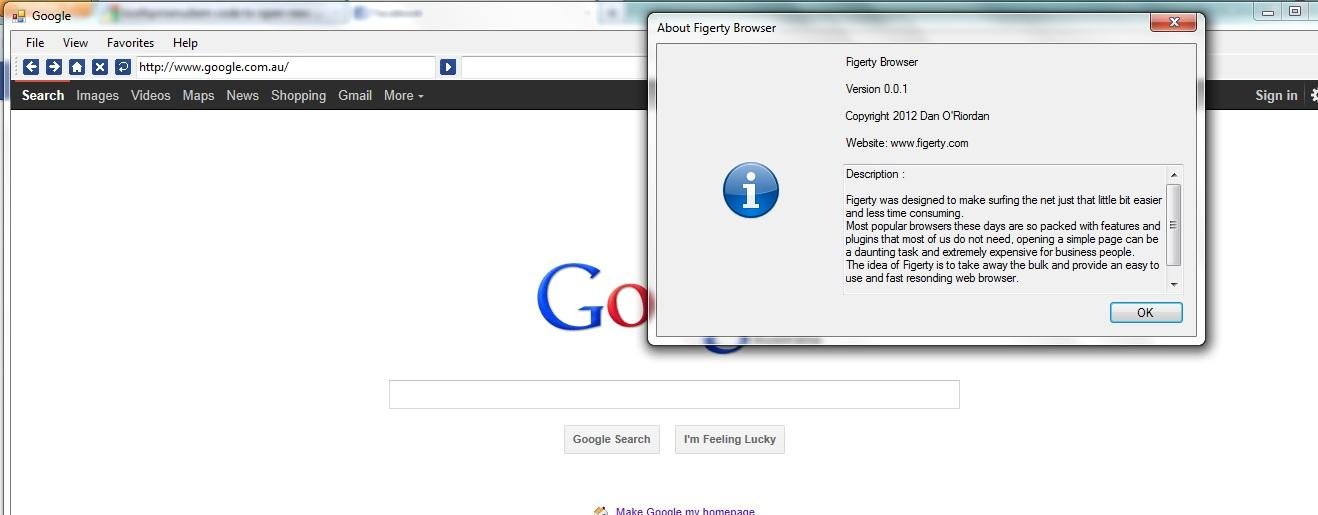Open the View menu
1318x515 pixels.
pyautogui.click(x=76, y=43)
